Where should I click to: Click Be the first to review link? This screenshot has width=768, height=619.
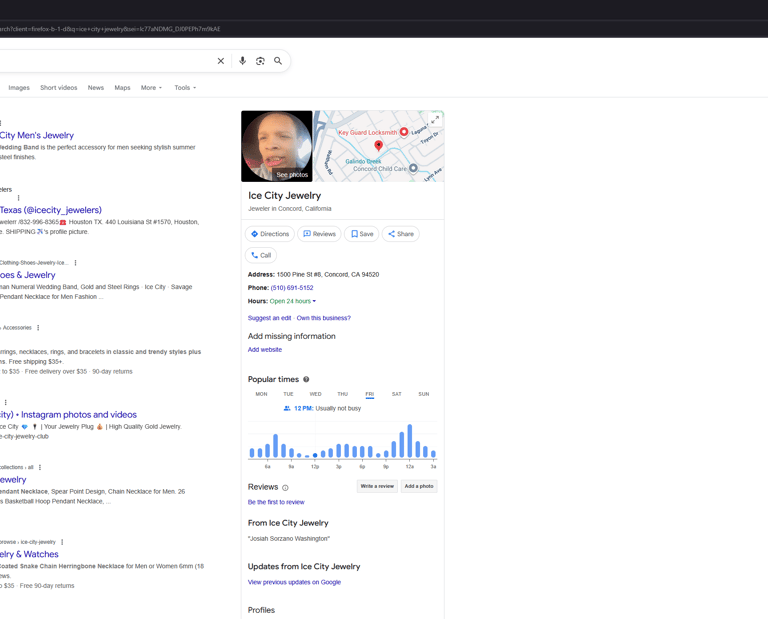coord(276,502)
